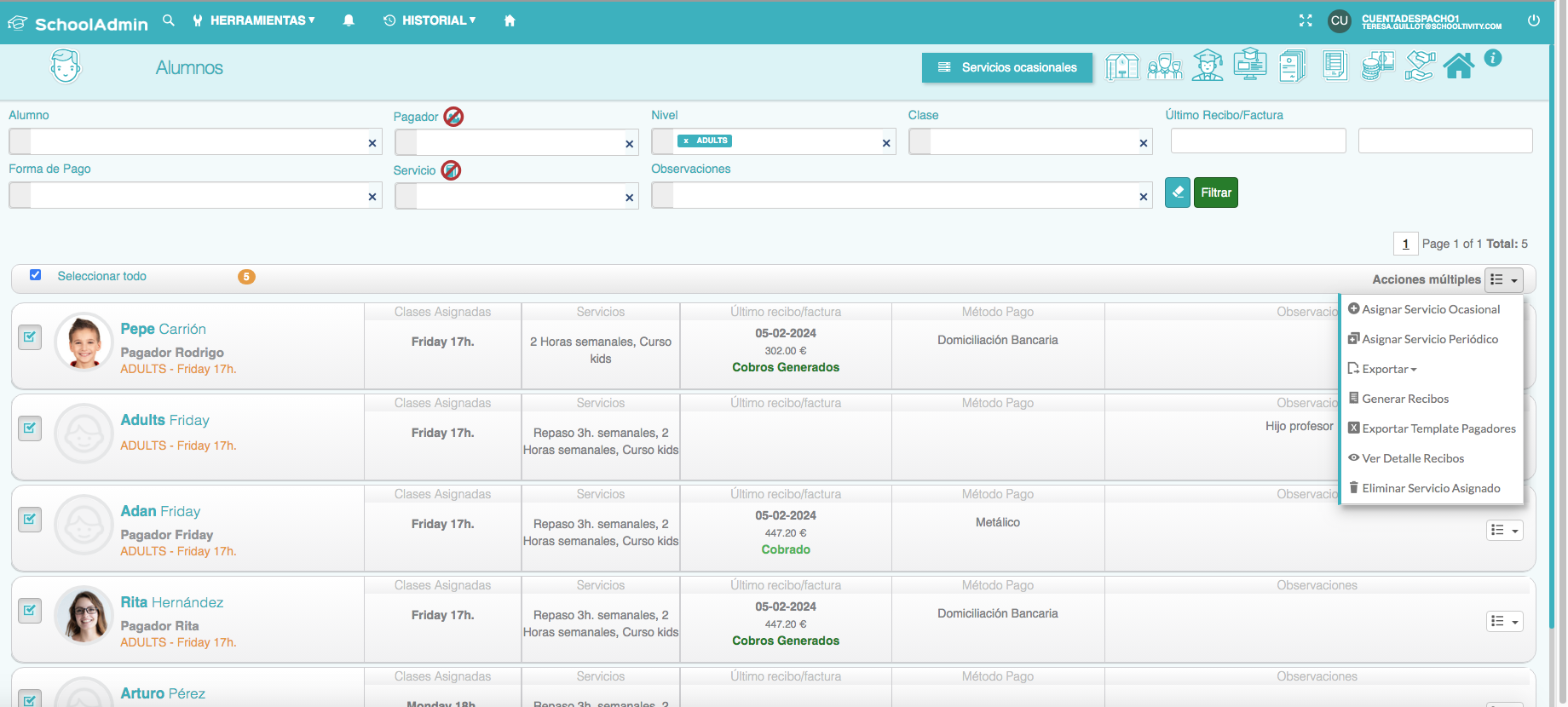The height and width of the screenshot is (707, 1568).
Task: Open the hand-giving-money payments icon
Action: click(x=1420, y=66)
